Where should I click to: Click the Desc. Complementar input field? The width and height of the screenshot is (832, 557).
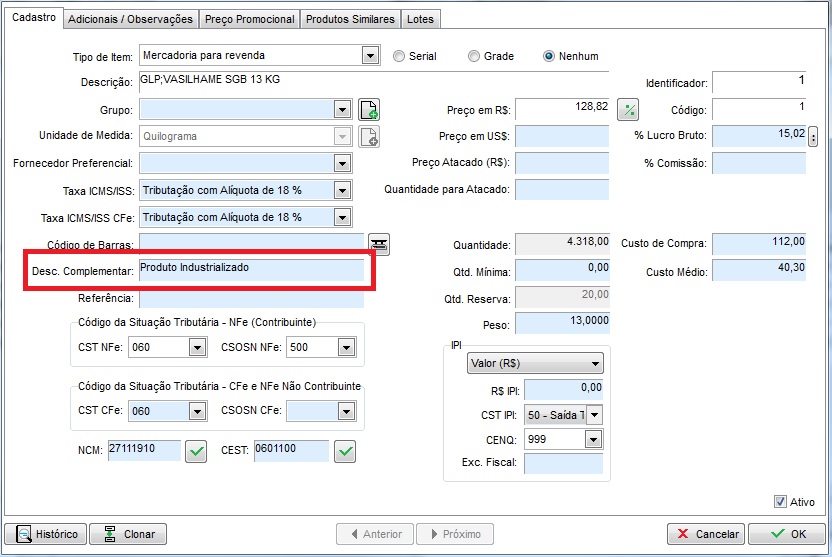(251, 269)
